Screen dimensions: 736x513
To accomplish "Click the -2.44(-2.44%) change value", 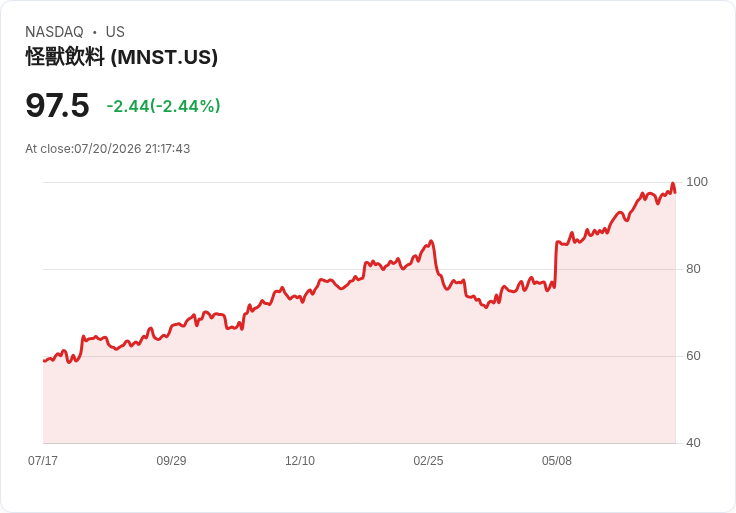I will click(163, 106).
